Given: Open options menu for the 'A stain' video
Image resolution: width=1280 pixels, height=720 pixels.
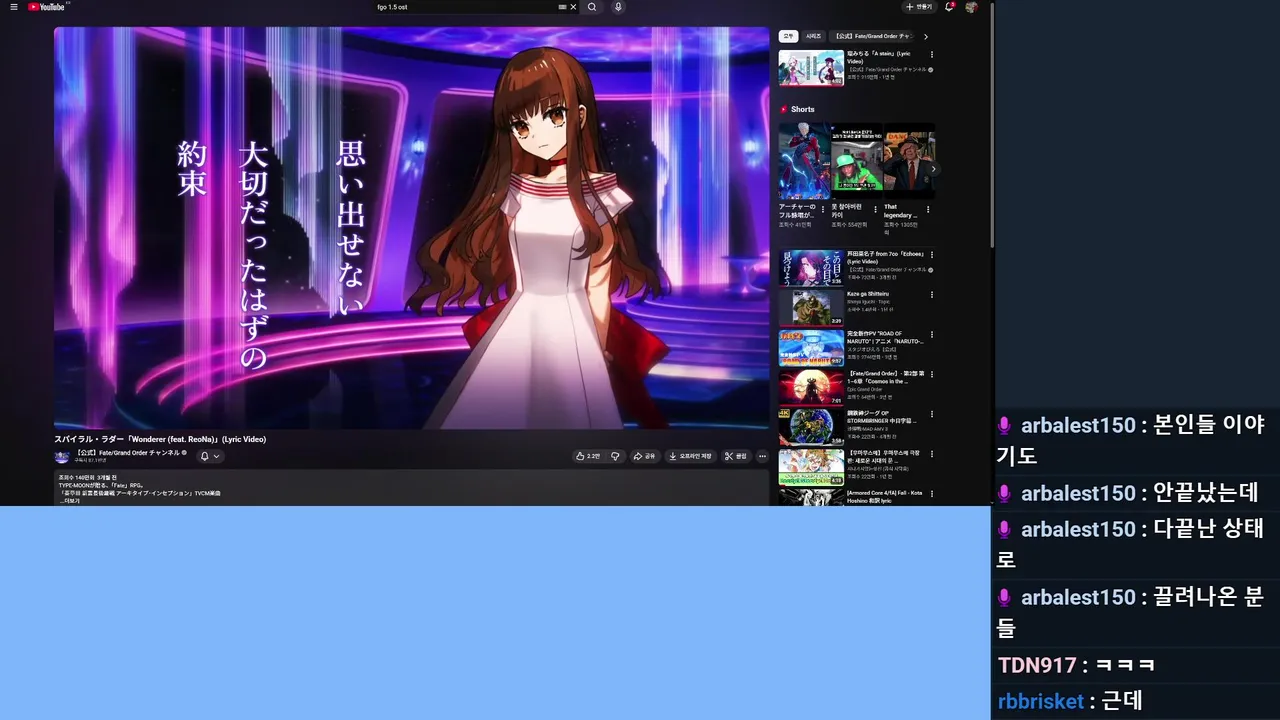Looking at the screenshot, I should (931, 54).
